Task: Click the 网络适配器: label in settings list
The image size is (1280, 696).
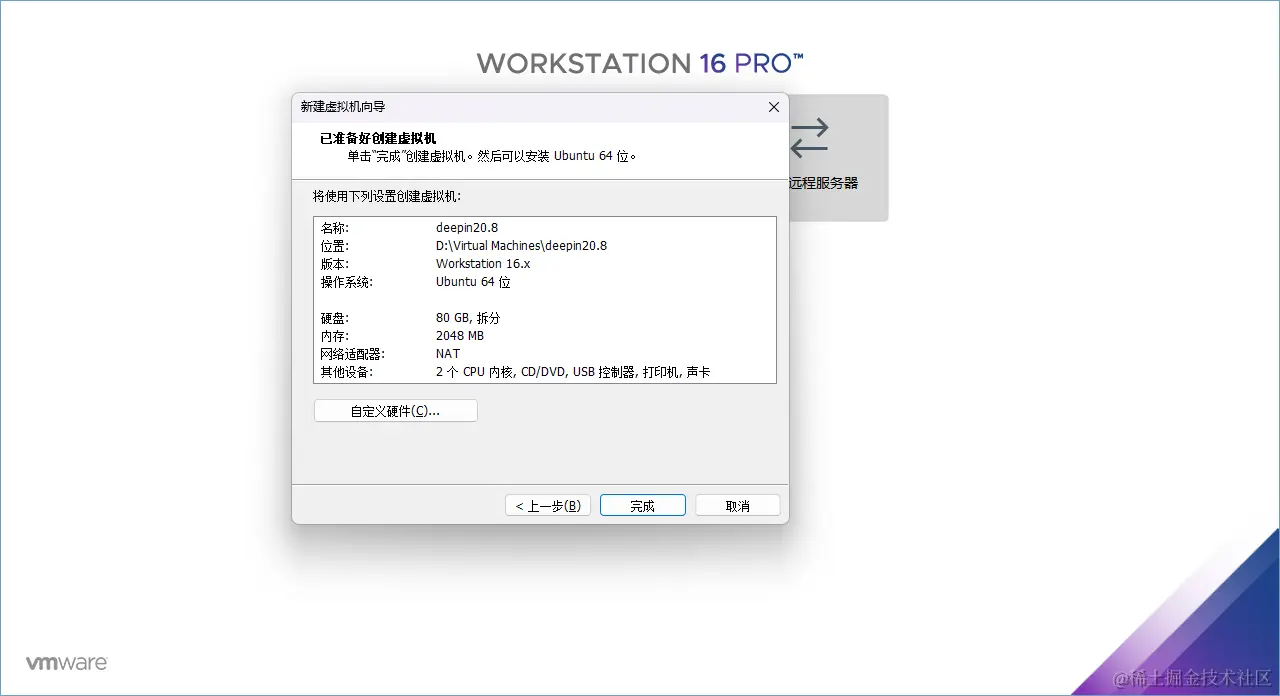Action: coord(353,354)
